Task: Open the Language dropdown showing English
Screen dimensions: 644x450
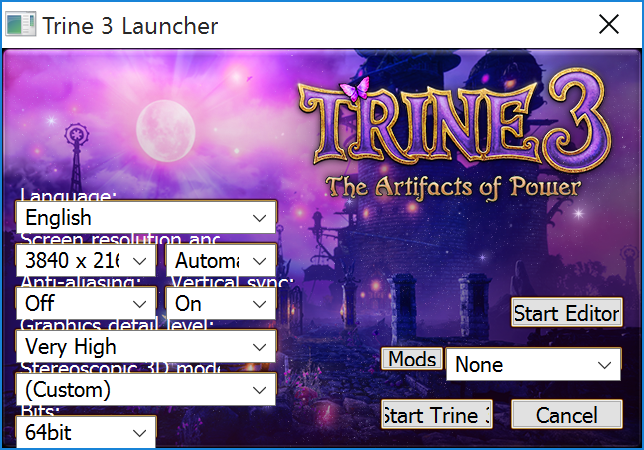Action: tap(146, 217)
